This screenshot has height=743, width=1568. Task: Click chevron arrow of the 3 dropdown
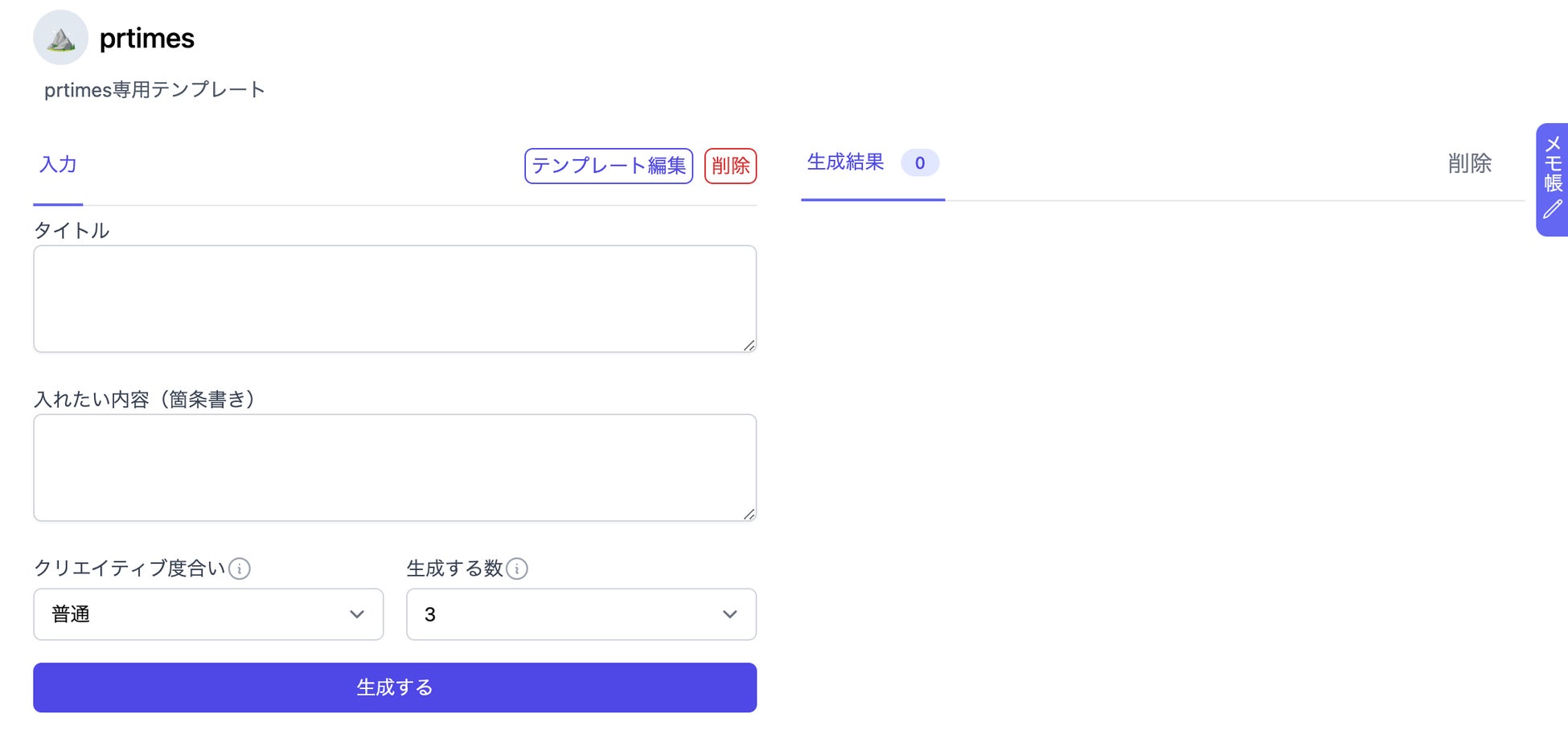point(729,614)
